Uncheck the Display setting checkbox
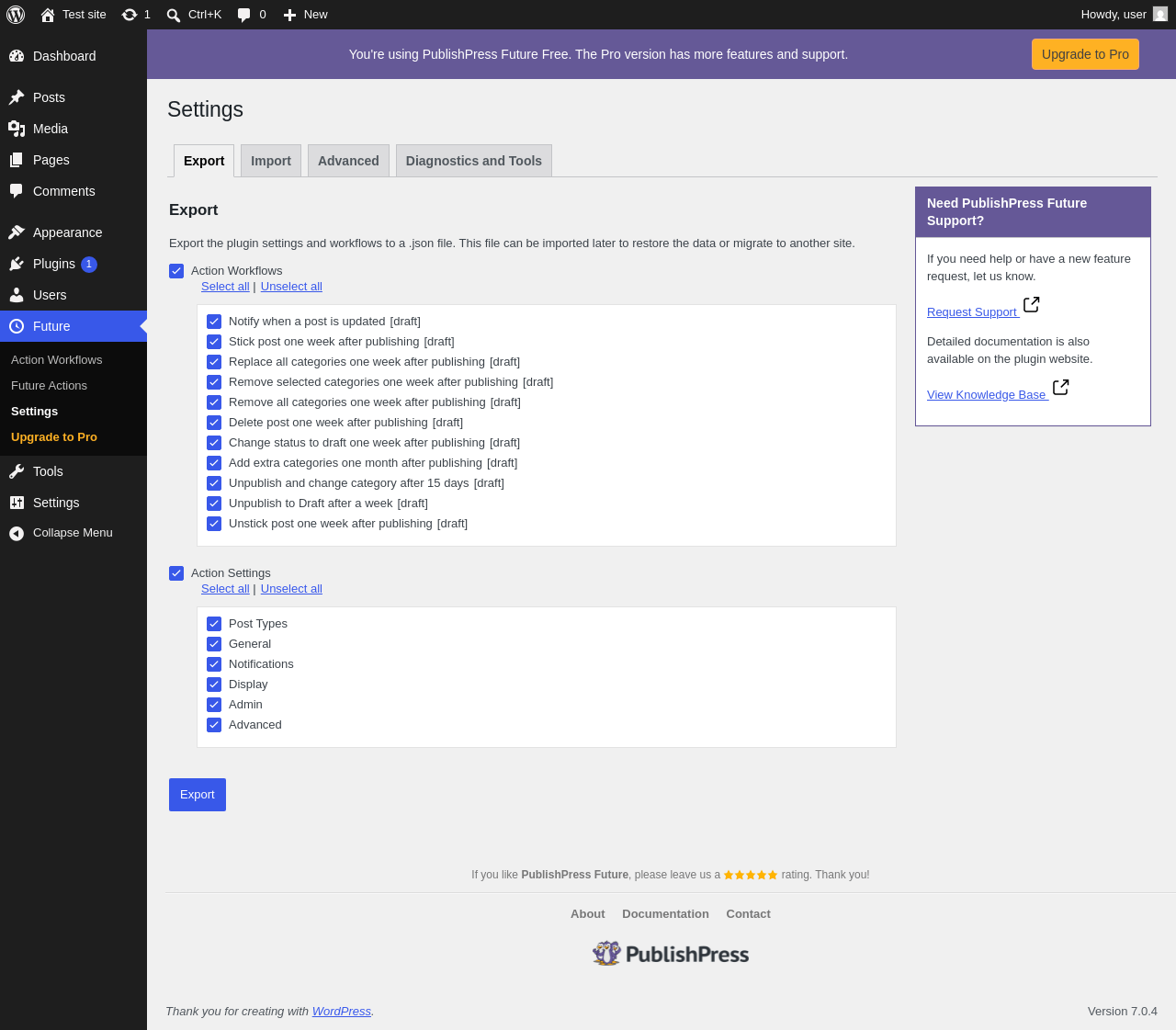The width and height of the screenshot is (1176, 1030). point(214,685)
